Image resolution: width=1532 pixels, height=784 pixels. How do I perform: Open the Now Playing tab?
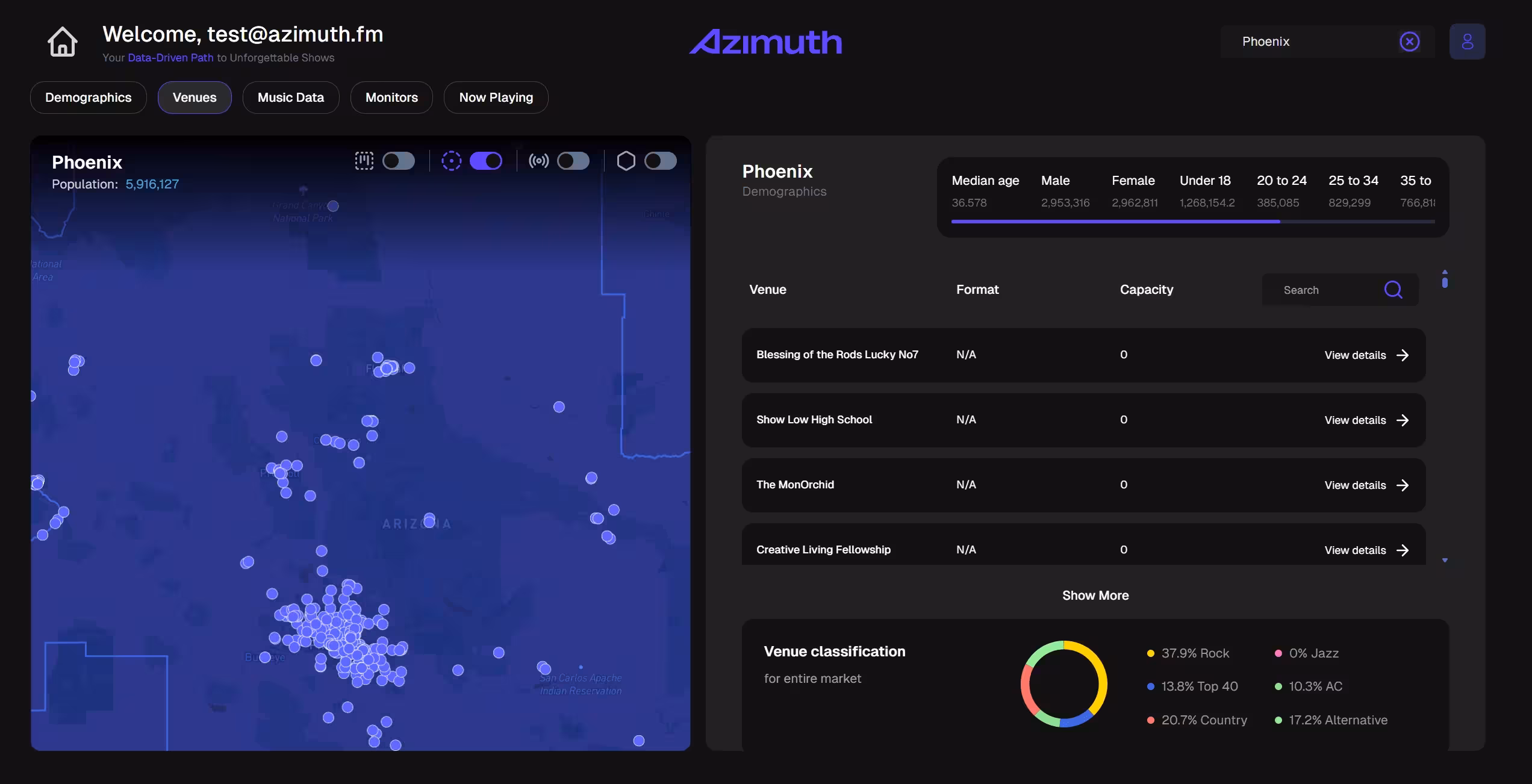pos(496,97)
